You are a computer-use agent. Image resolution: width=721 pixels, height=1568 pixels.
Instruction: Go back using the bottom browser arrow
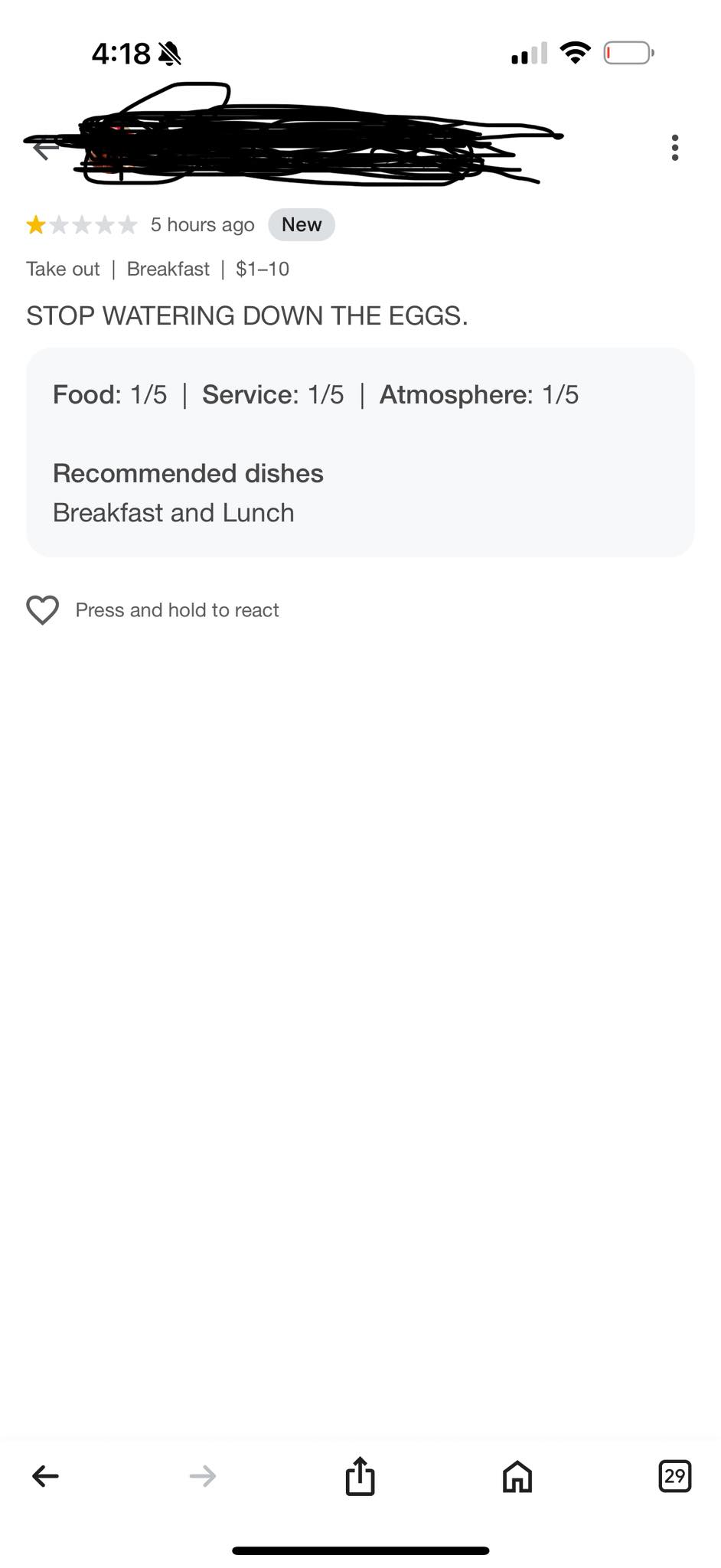45,1475
